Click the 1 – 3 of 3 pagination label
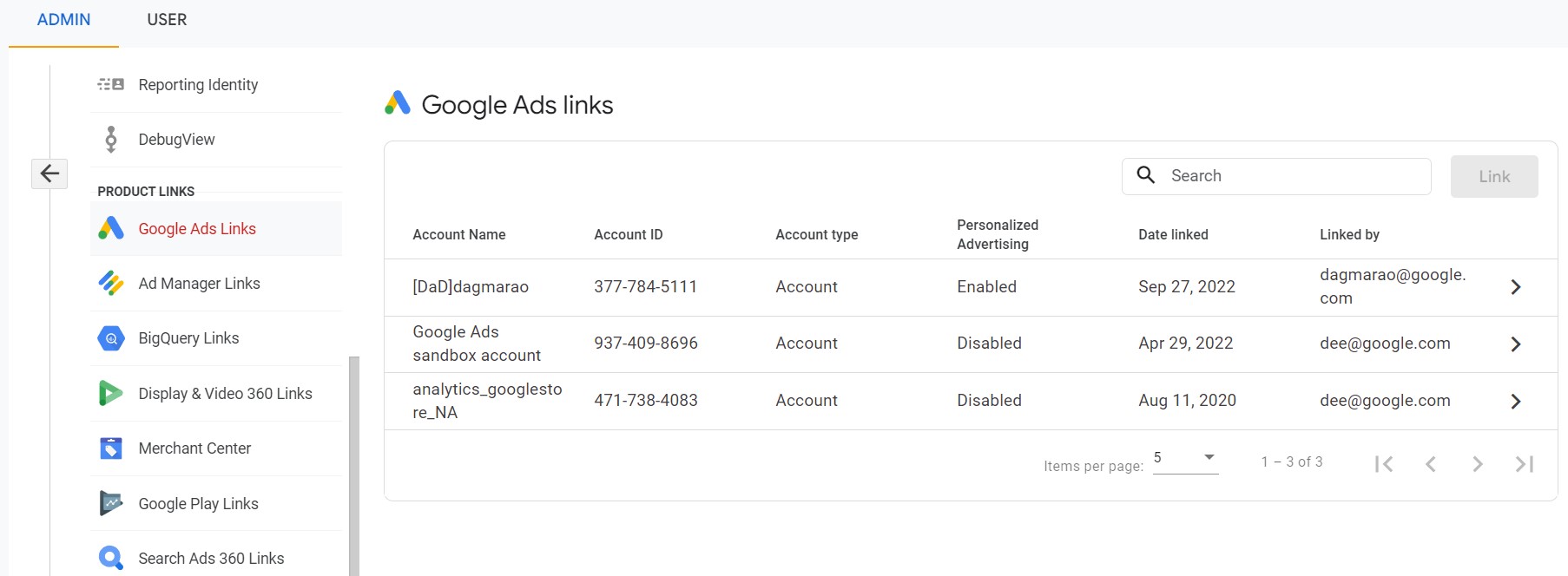Image resolution: width=1568 pixels, height=576 pixels. pyautogui.click(x=1292, y=462)
